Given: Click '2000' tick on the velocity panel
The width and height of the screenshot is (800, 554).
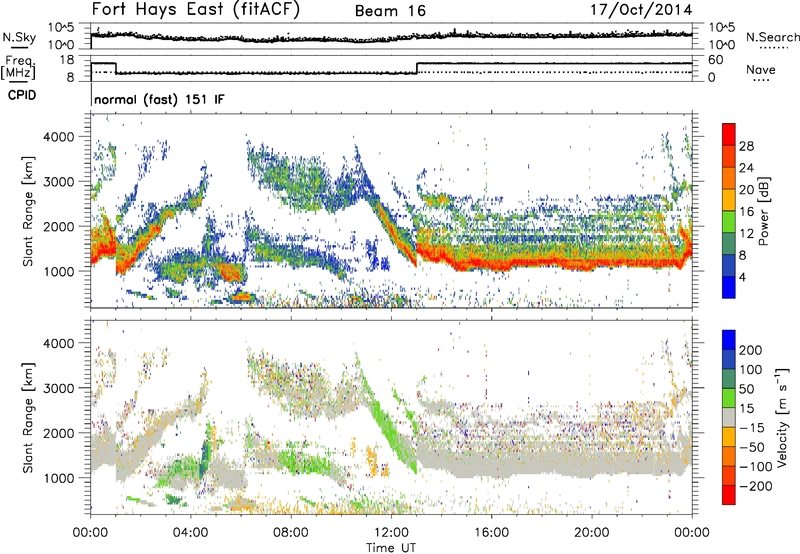Looking at the screenshot, I should pos(58,433).
